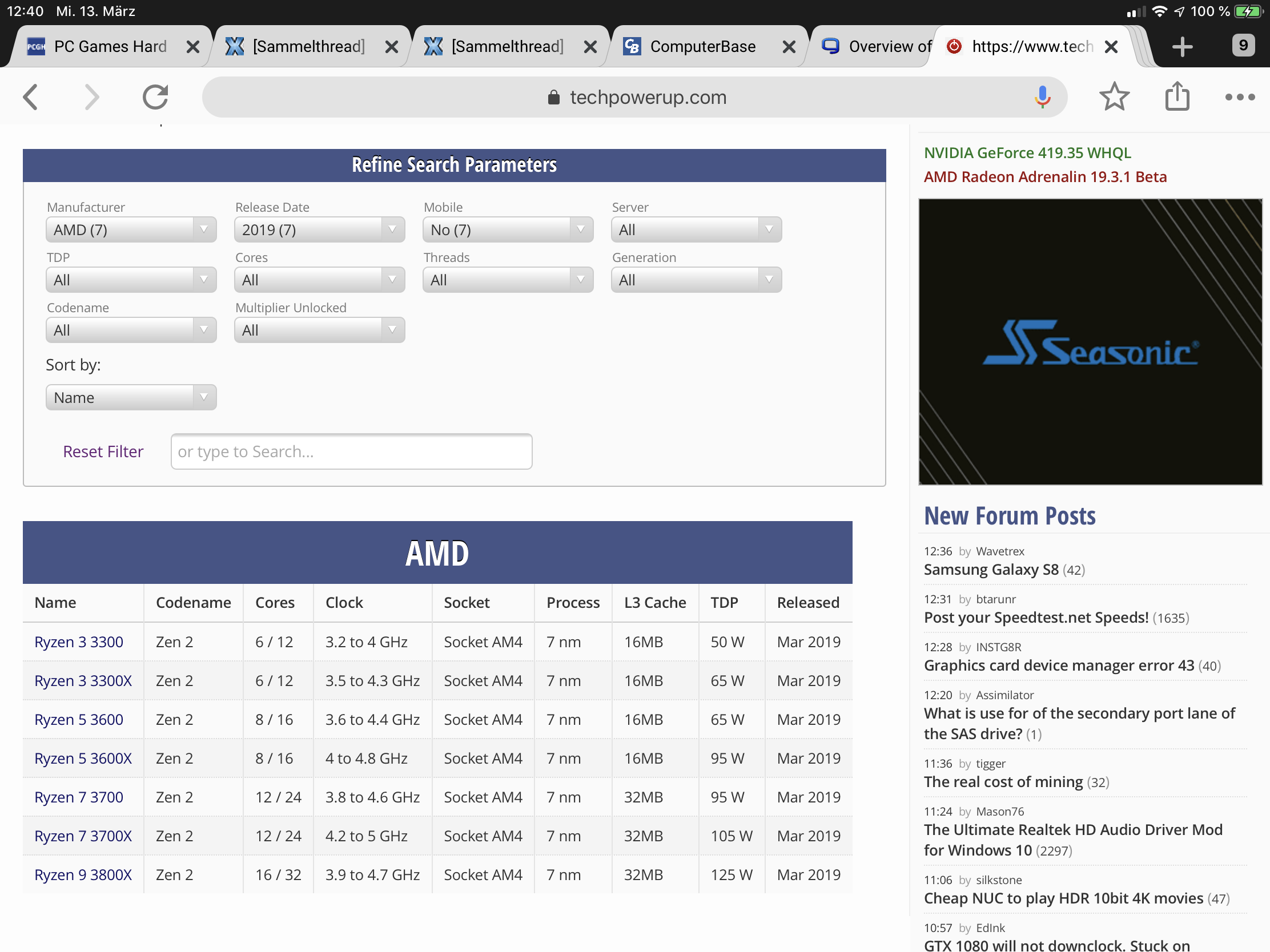Open the Threads filter dropdown

coord(508,280)
